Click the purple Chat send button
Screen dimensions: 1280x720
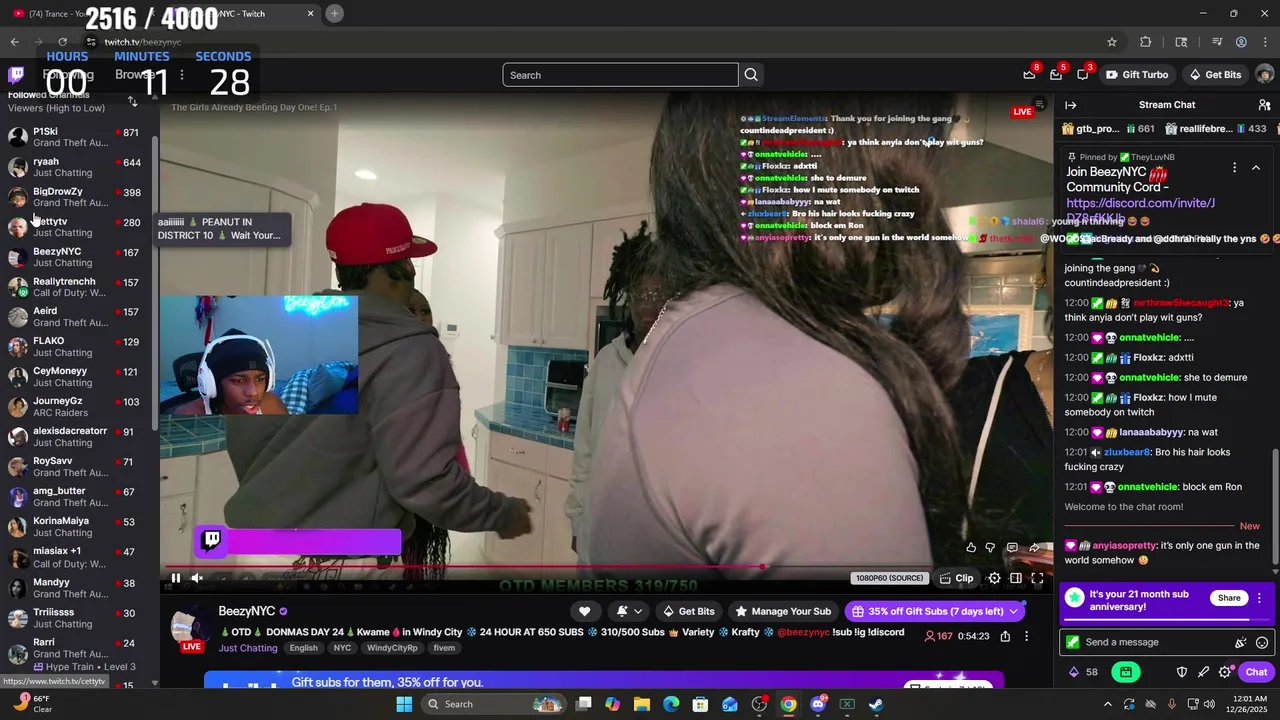click(x=1256, y=672)
